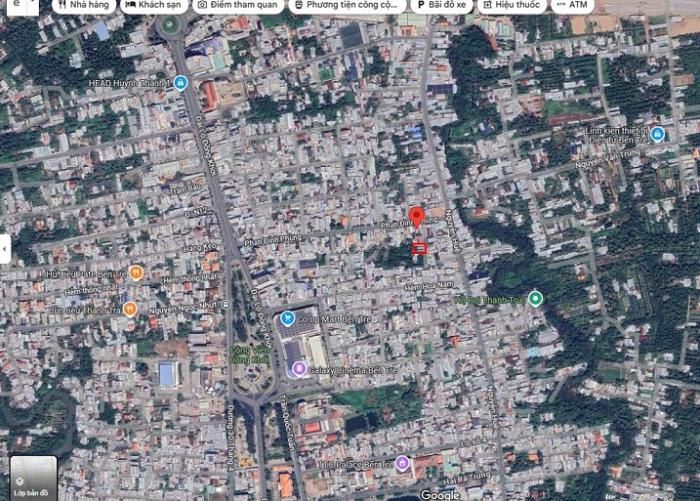Viewport: 700px width, 501px height.
Task: Open Bún riêu Thanh Trà restaurant marker
Action: coord(129,309)
